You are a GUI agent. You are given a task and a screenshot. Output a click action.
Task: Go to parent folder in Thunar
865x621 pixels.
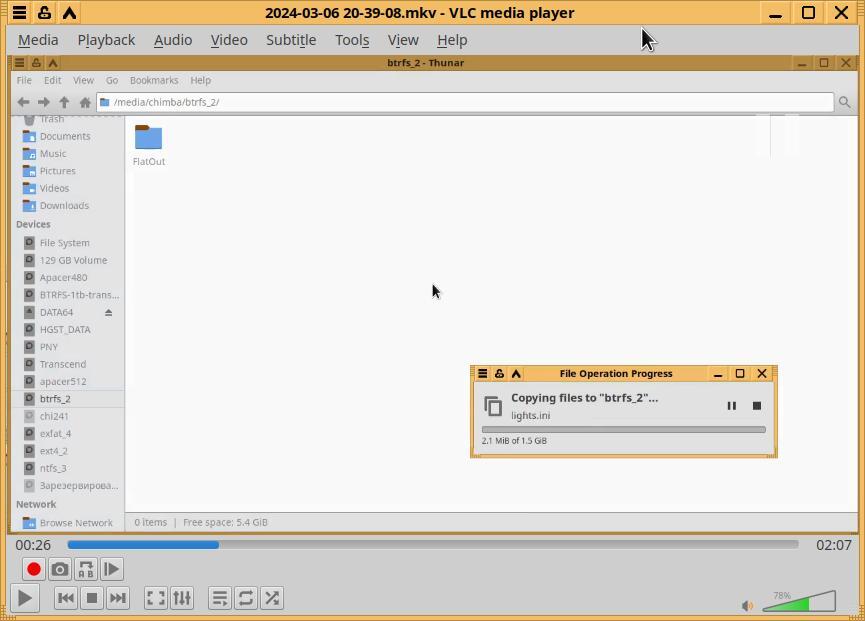[64, 102]
